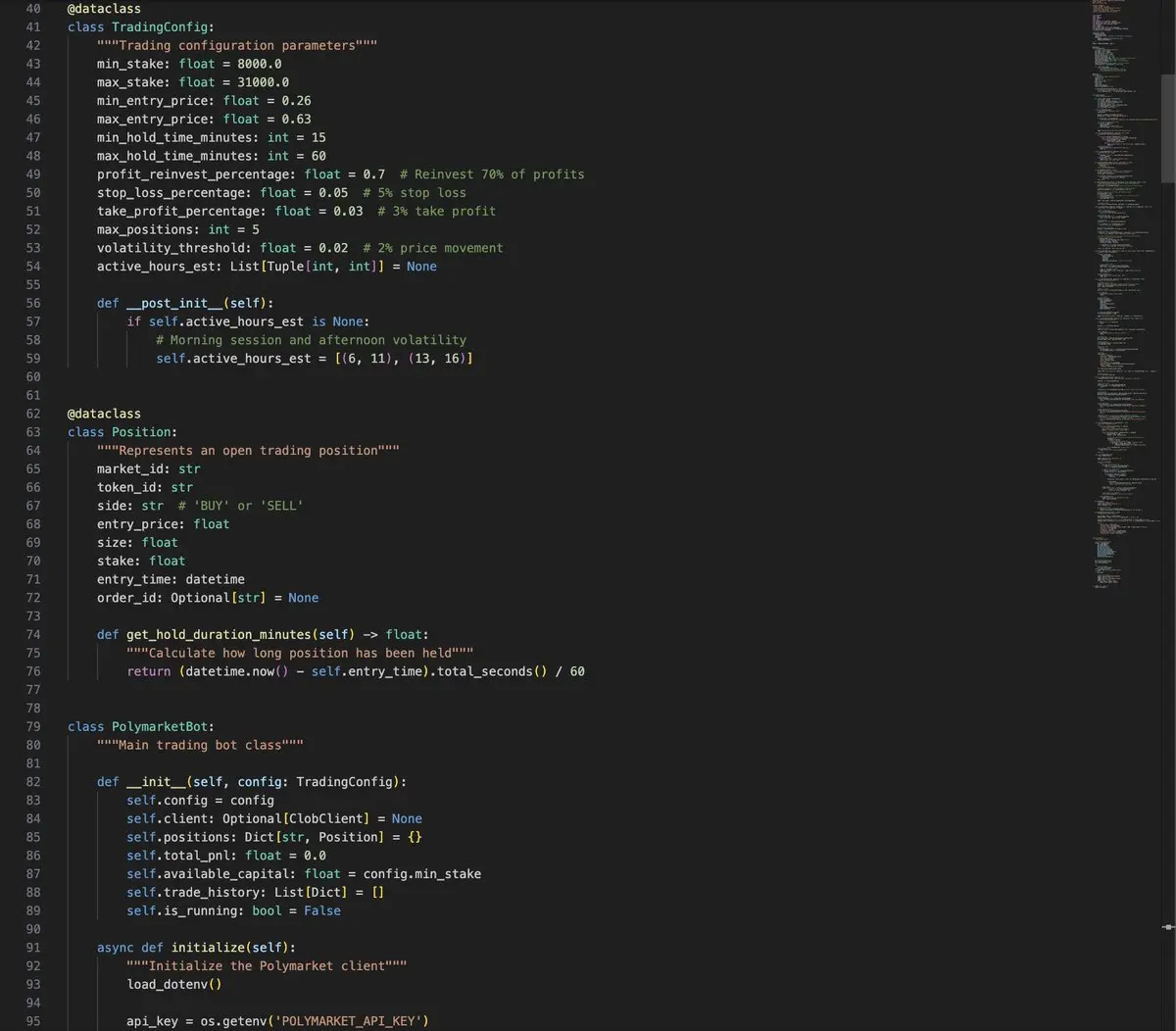Select gutter line number 56
This screenshot has width=1176, height=1031.
coord(32,303)
